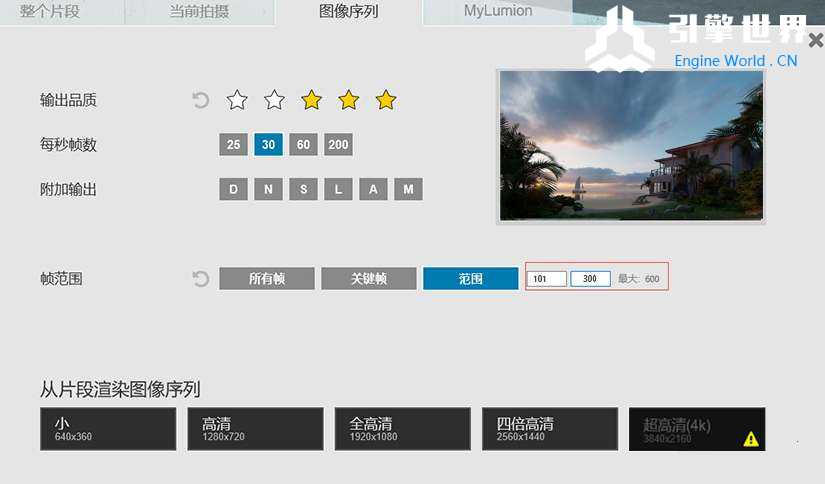This screenshot has height=484, width=825.
Task: Click the sunset villa preview thumbnail
Action: point(631,146)
